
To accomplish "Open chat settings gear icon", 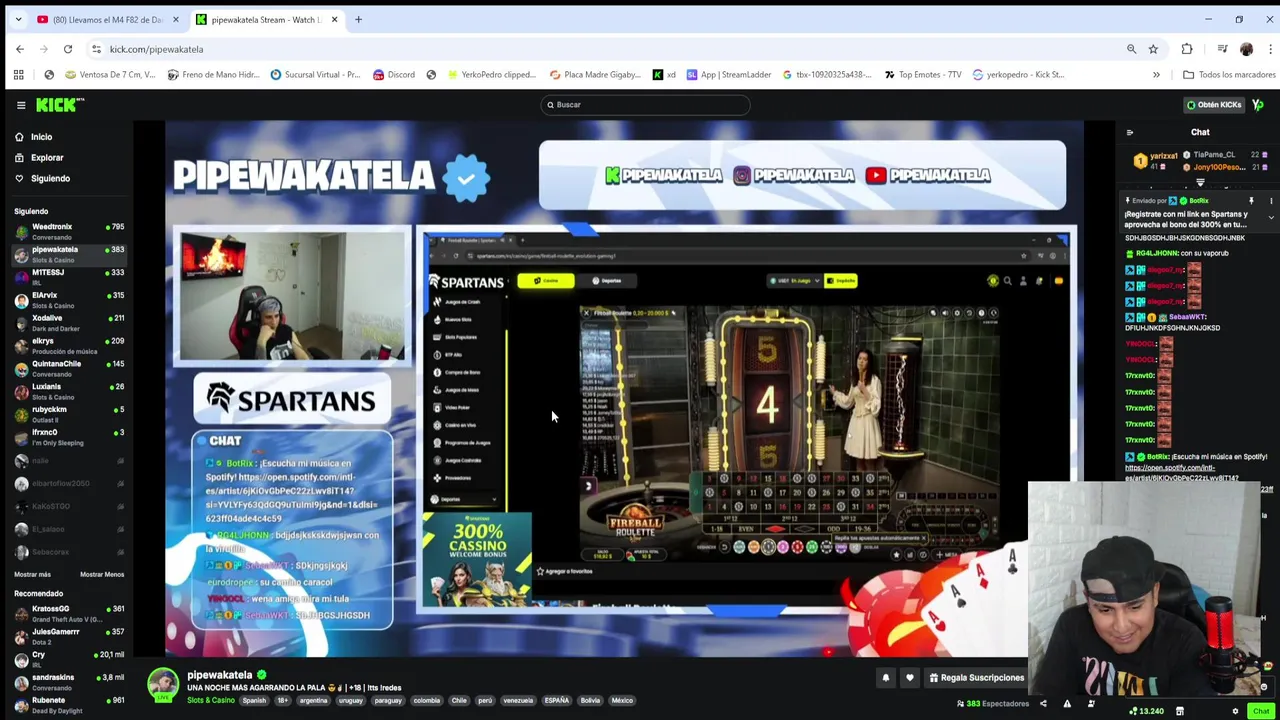I will coord(1235,711).
